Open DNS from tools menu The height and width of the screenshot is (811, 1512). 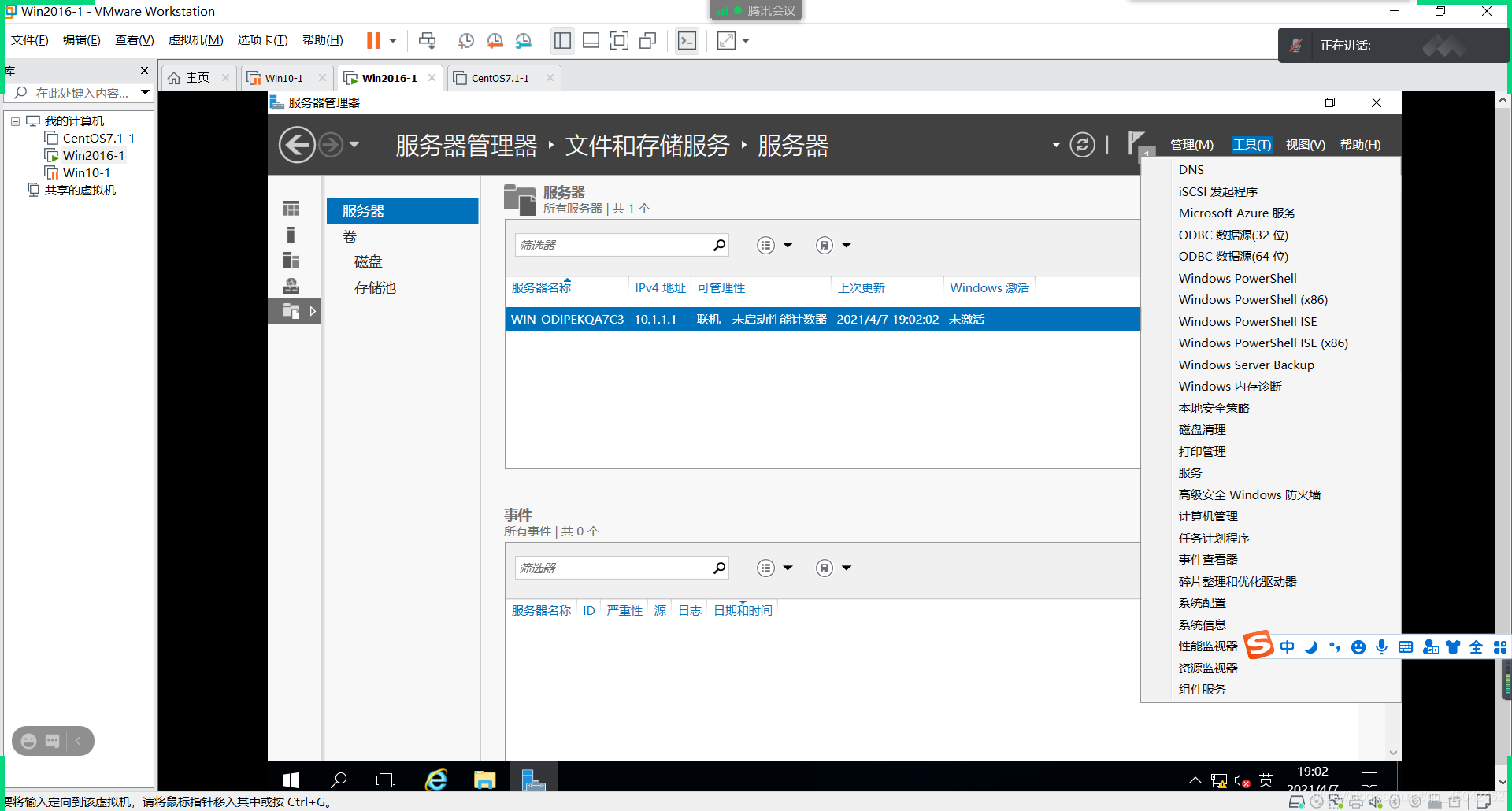pos(1191,169)
